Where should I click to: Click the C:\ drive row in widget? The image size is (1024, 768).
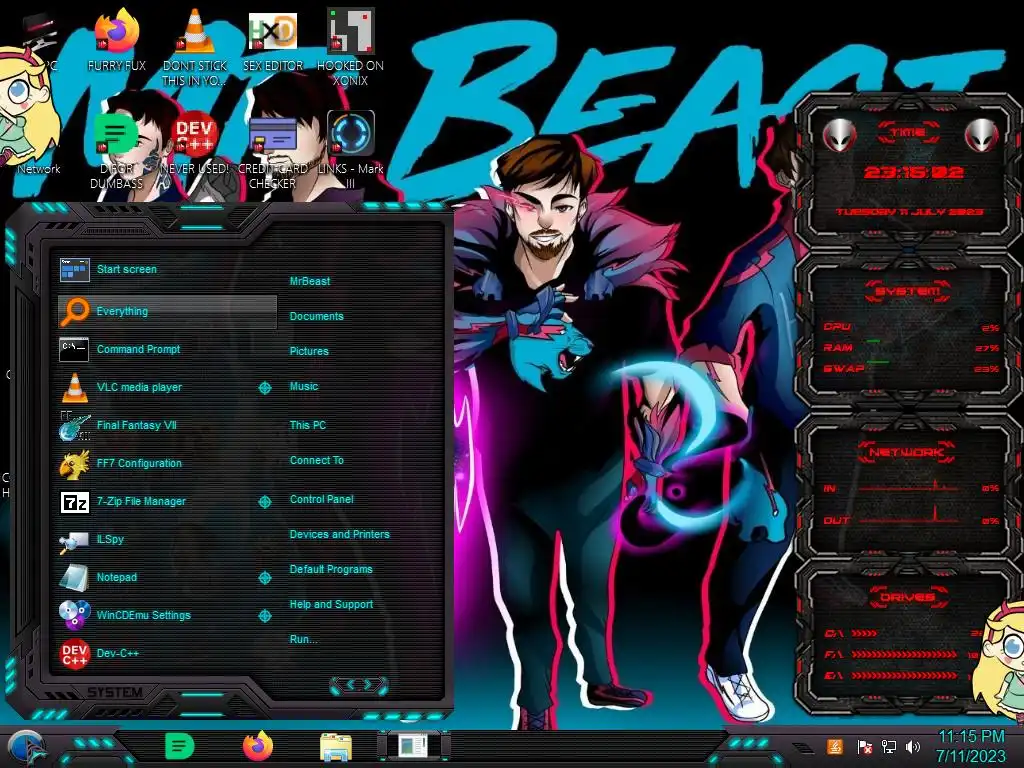click(904, 633)
